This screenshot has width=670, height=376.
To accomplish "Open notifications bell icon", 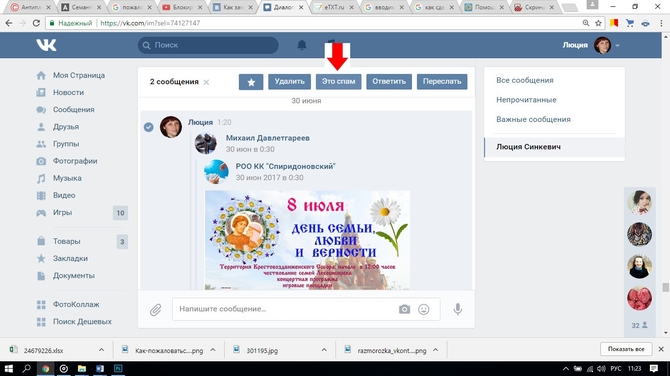I will coord(302,45).
